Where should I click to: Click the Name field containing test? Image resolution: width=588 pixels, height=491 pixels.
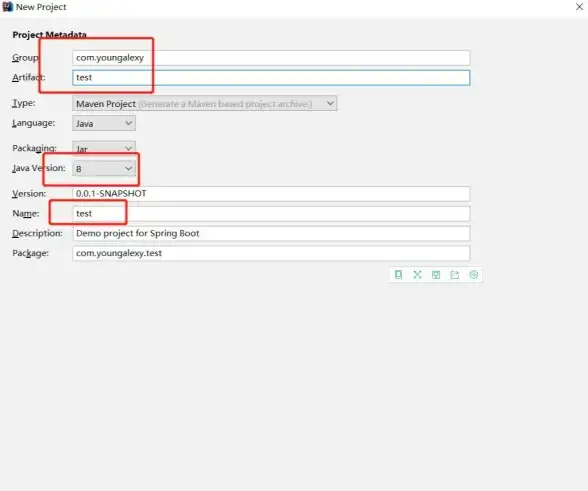tap(271, 213)
